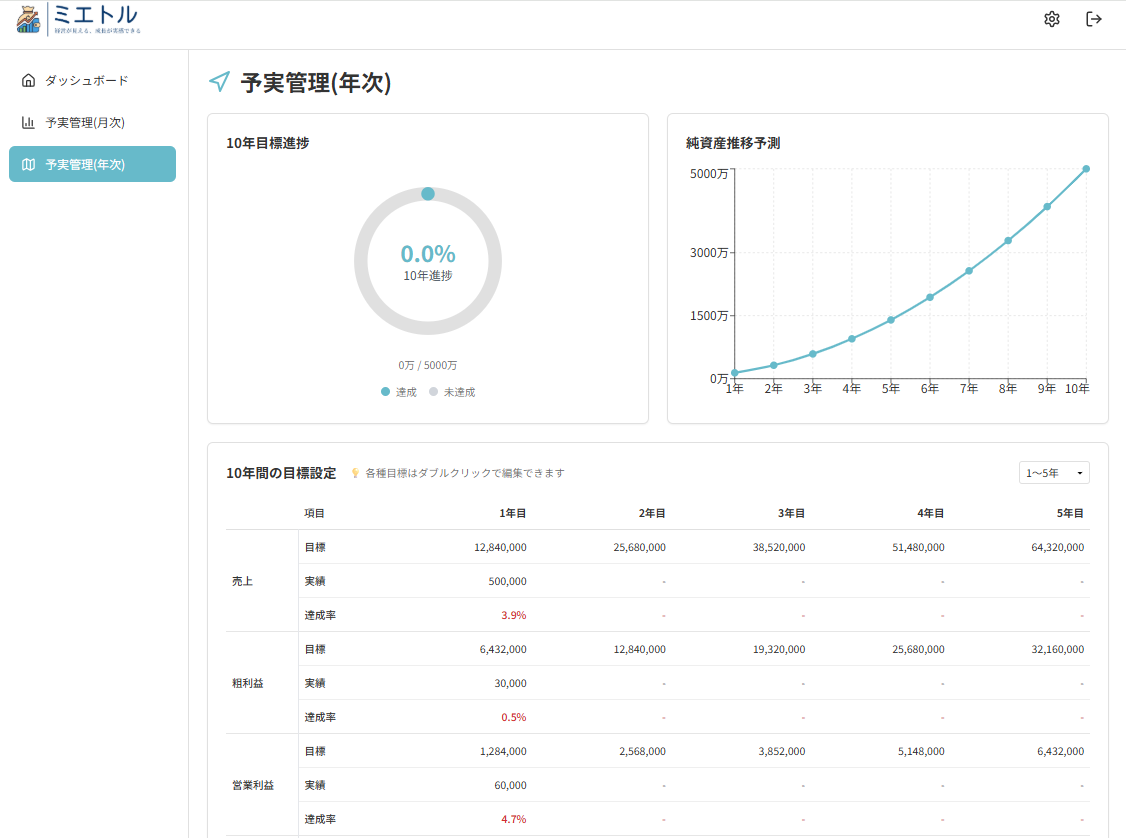The height and width of the screenshot is (838, 1126).
Task: Click the home icon beside ダッシュボード
Action: coord(28,80)
